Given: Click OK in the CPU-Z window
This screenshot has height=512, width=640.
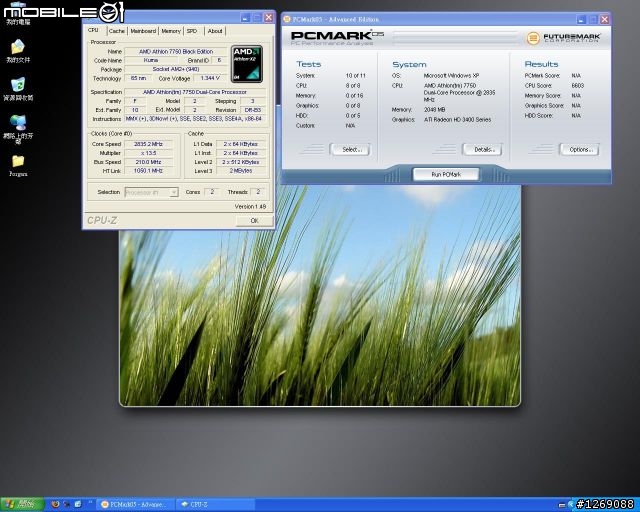Looking at the screenshot, I should pyautogui.click(x=255, y=220).
